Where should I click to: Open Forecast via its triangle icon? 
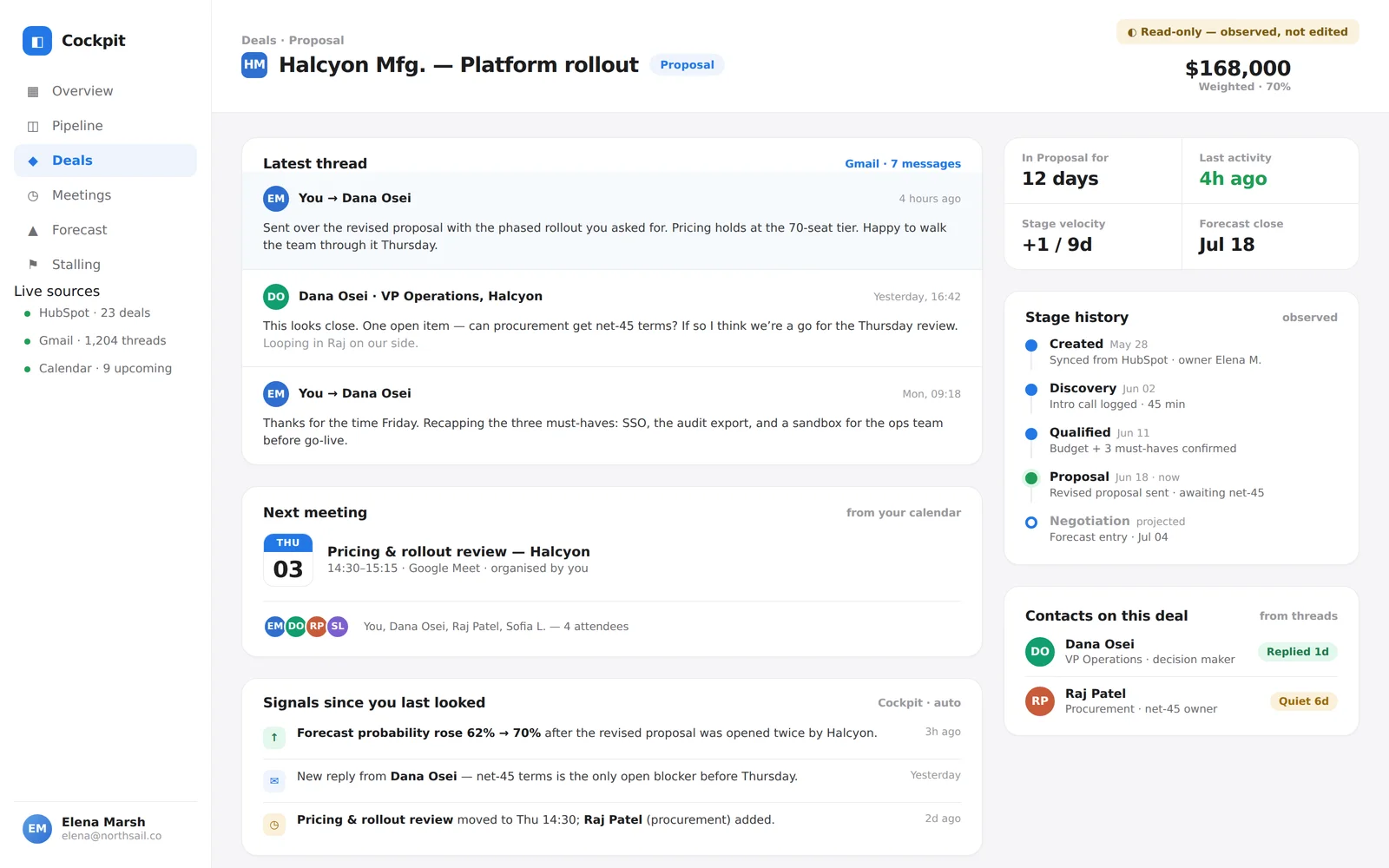click(x=33, y=230)
